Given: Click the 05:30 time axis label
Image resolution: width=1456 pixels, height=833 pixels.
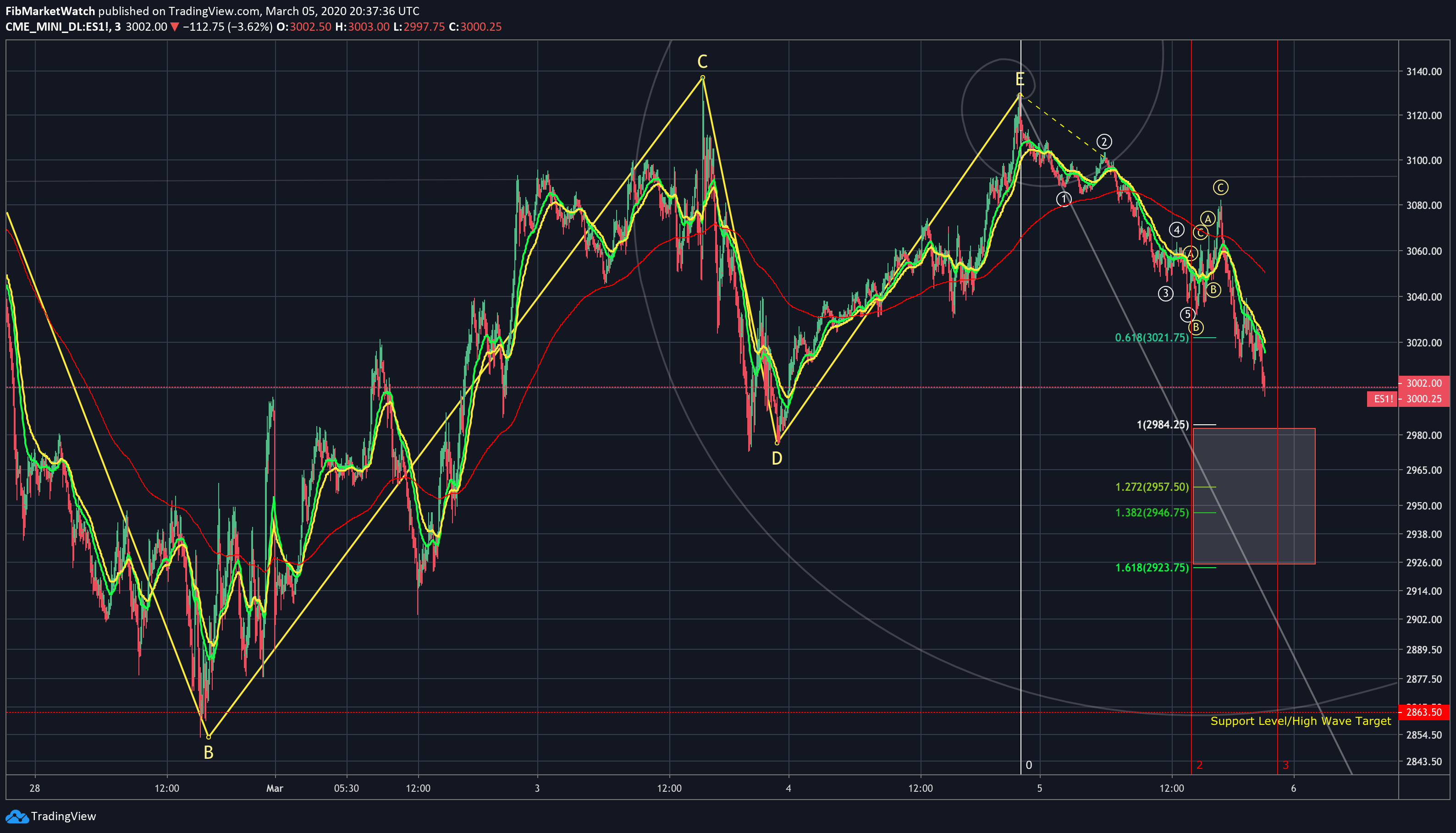Looking at the screenshot, I should pyautogui.click(x=346, y=789).
